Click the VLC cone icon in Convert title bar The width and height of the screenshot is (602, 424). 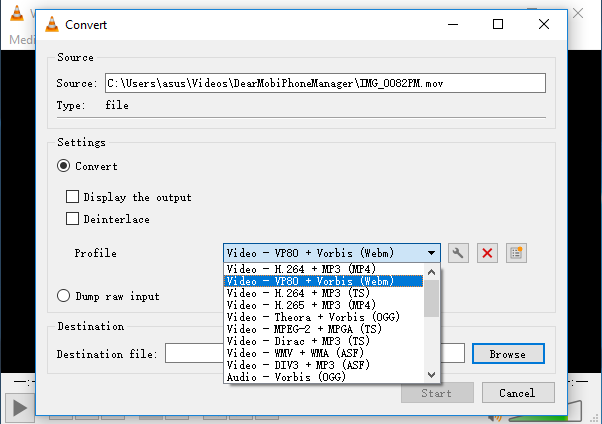(52, 25)
